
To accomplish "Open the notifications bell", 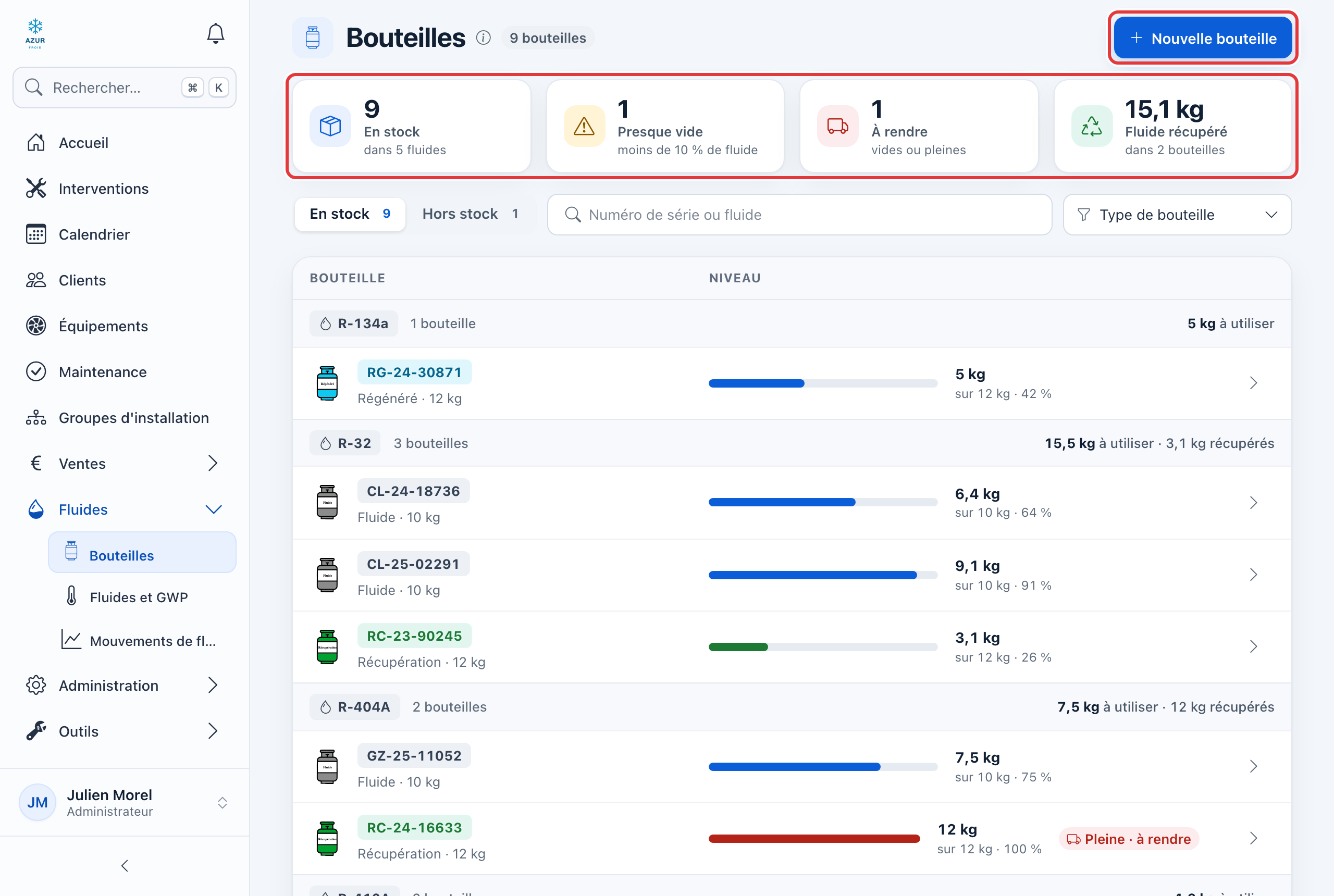I will pos(216,34).
